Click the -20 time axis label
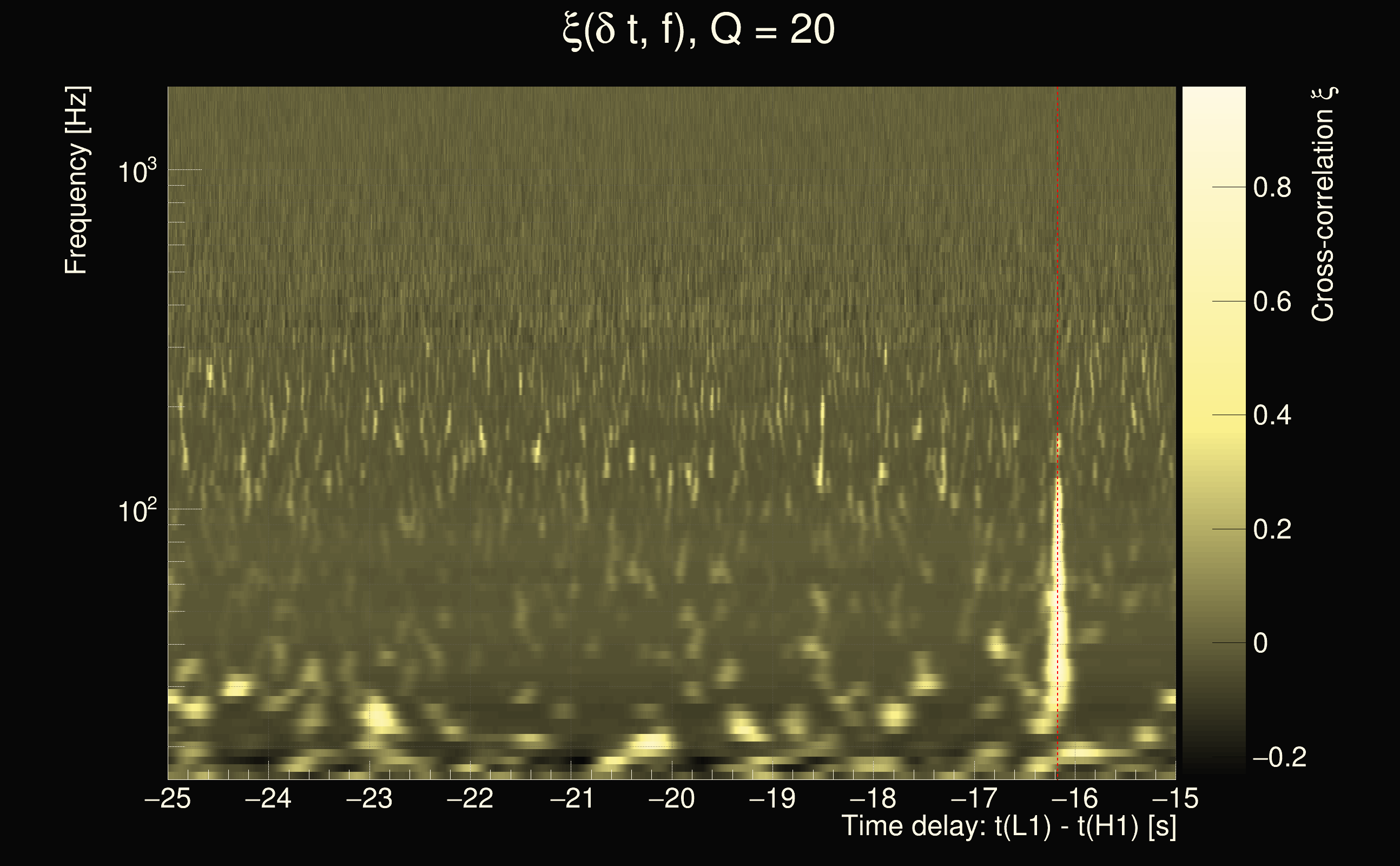 (671, 798)
